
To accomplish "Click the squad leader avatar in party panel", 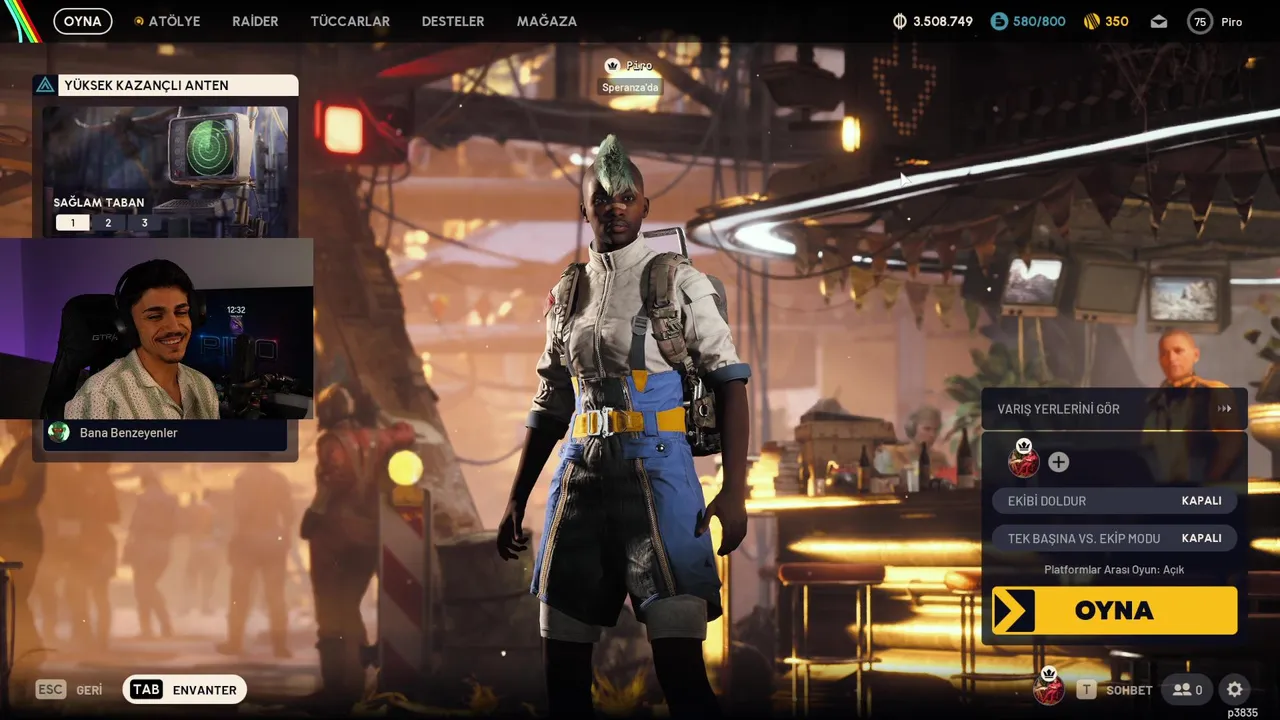I will [1023, 461].
